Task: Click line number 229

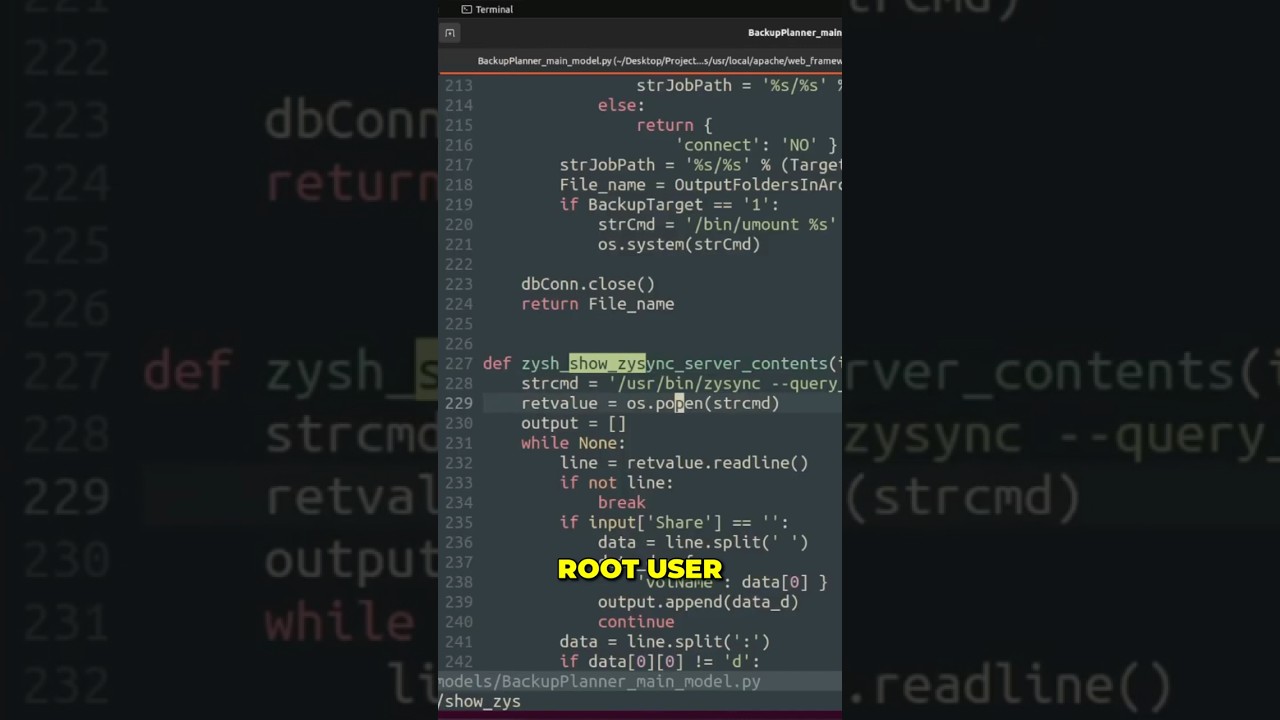Action: pyautogui.click(x=458, y=403)
